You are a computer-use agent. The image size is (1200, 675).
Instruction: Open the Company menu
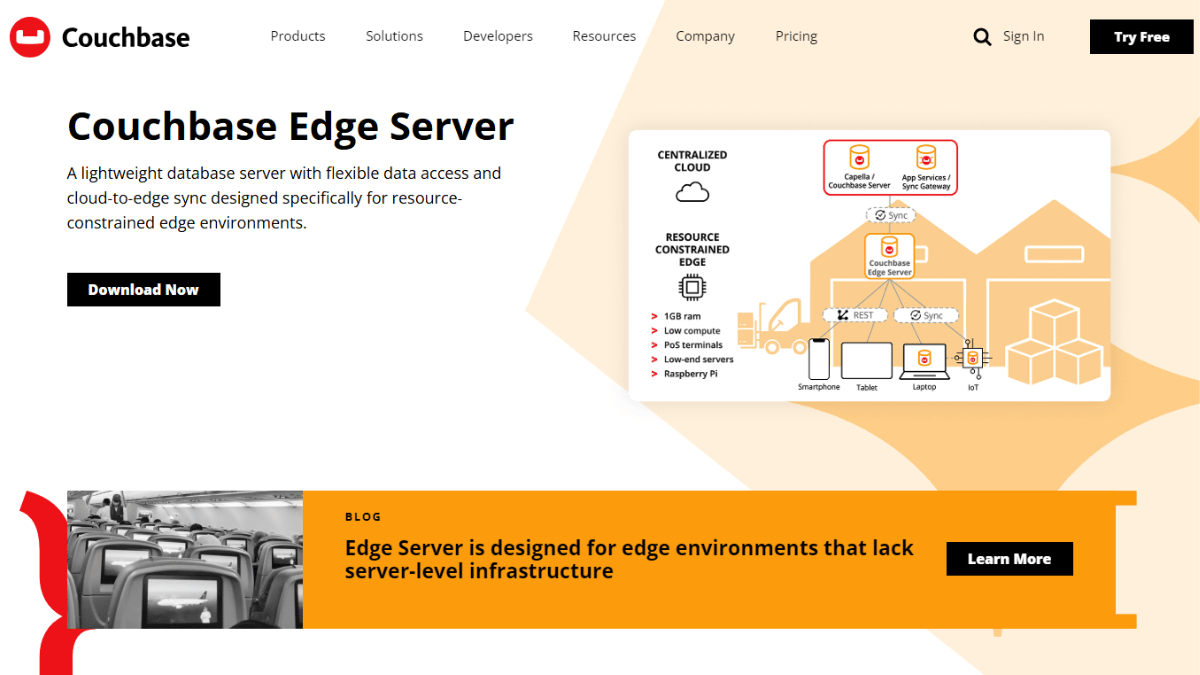tap(705, 36)
